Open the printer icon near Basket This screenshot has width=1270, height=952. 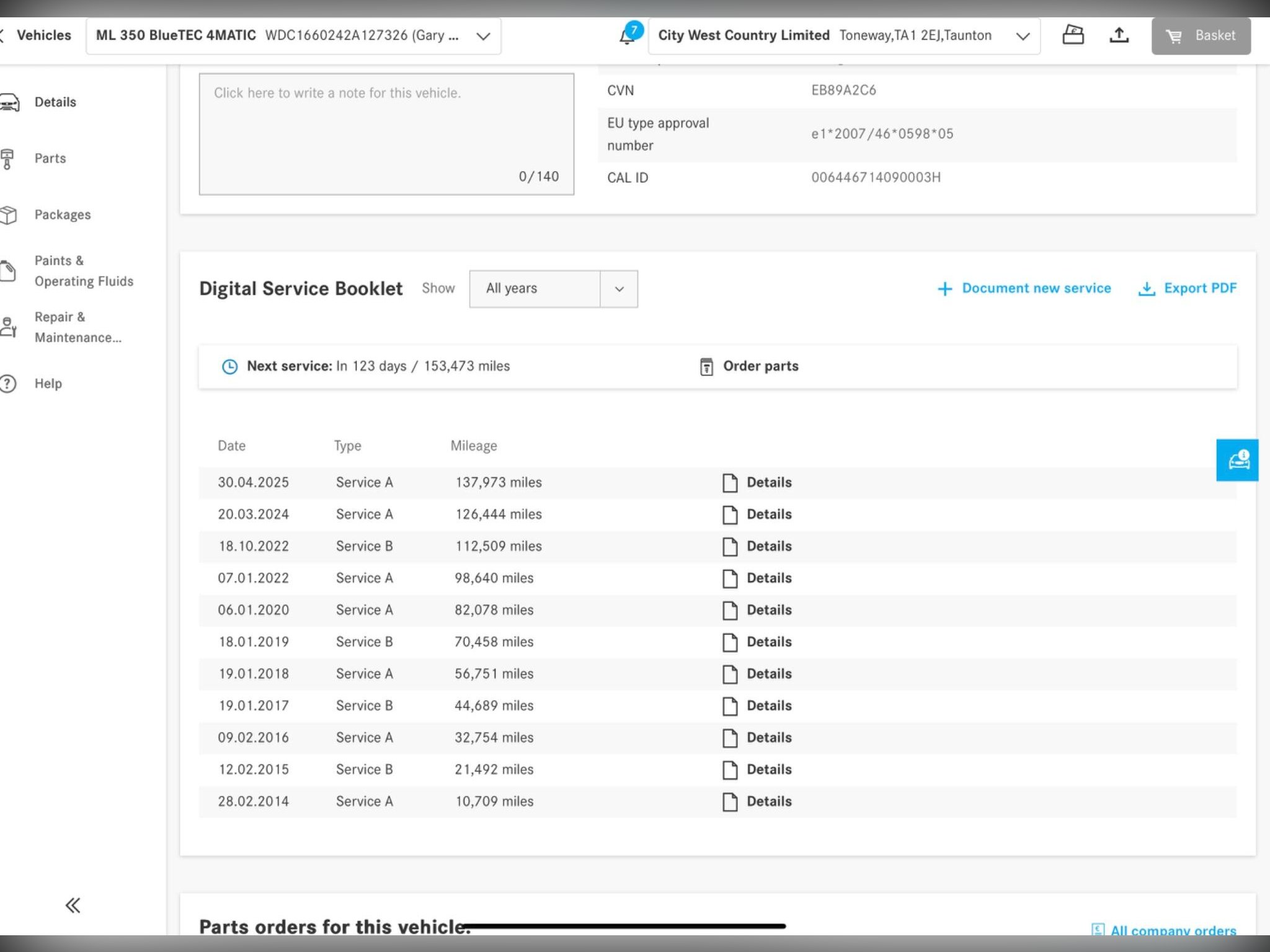click(1073, 35)
